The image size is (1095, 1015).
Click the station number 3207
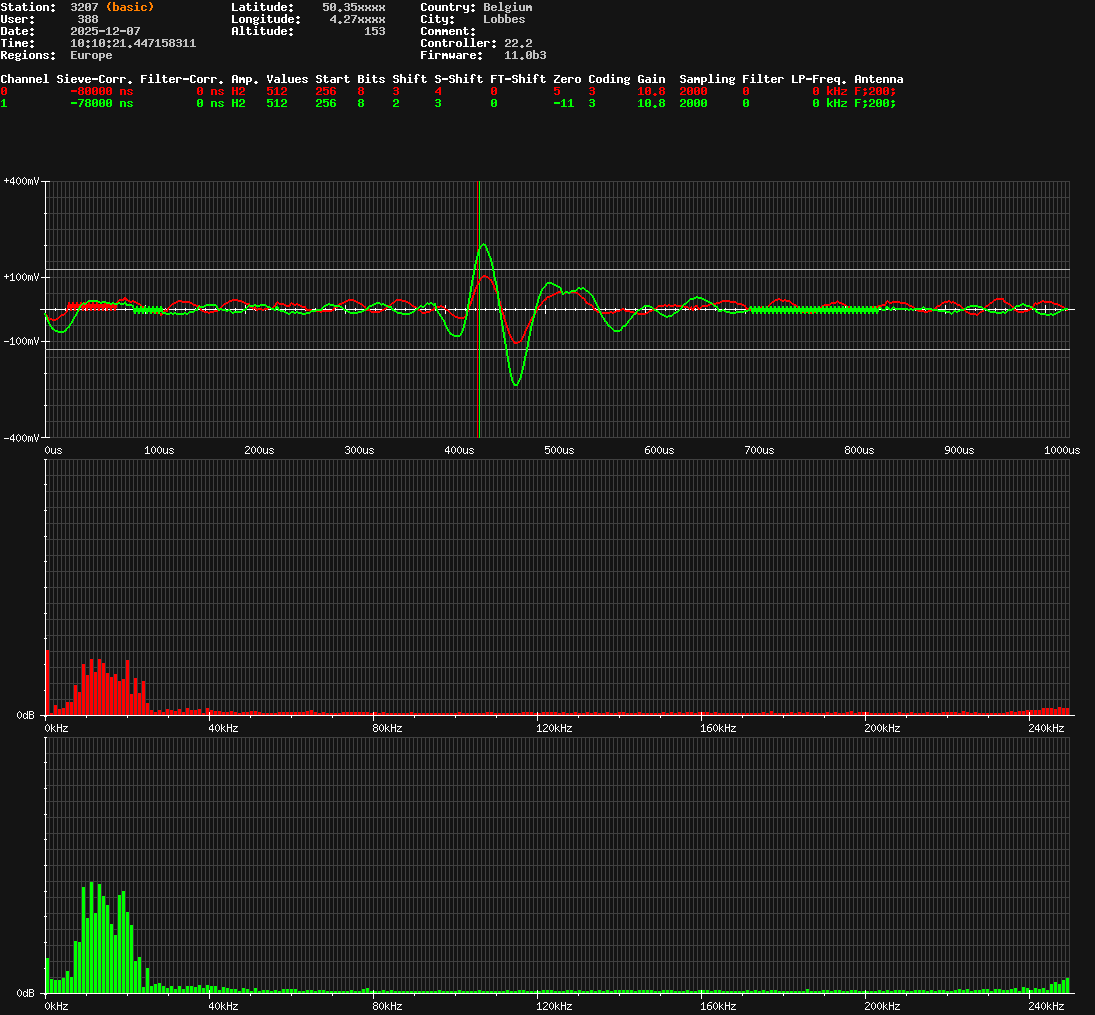pos(84,7)
